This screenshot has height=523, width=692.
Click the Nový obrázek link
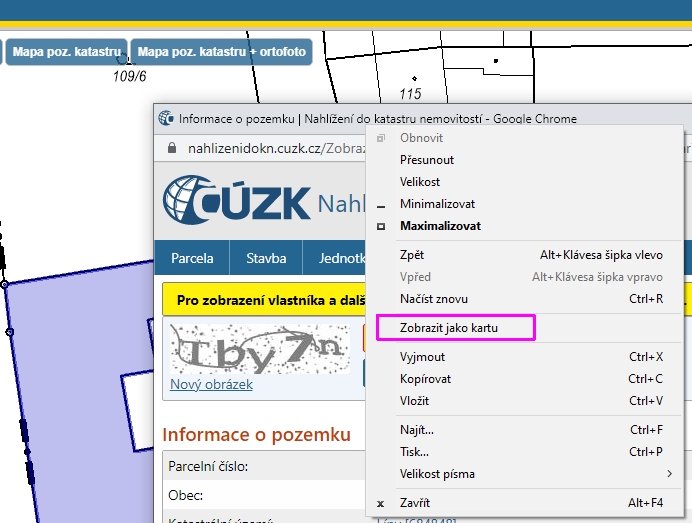tap(211, 385)
